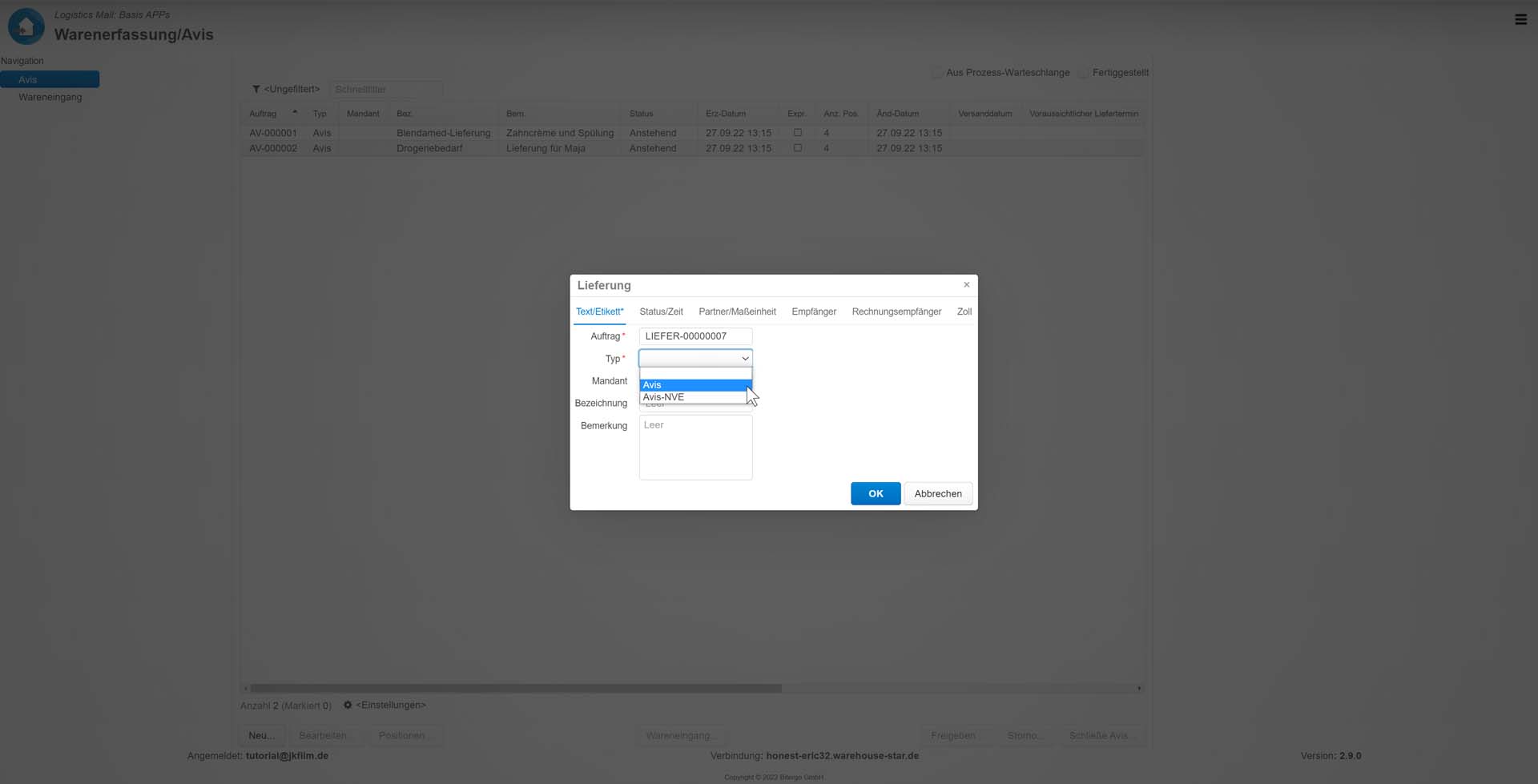The width and height of the screenshot is (1538, 784).
Task: Select the AV-000002 row
Action: tap(693, 148)
